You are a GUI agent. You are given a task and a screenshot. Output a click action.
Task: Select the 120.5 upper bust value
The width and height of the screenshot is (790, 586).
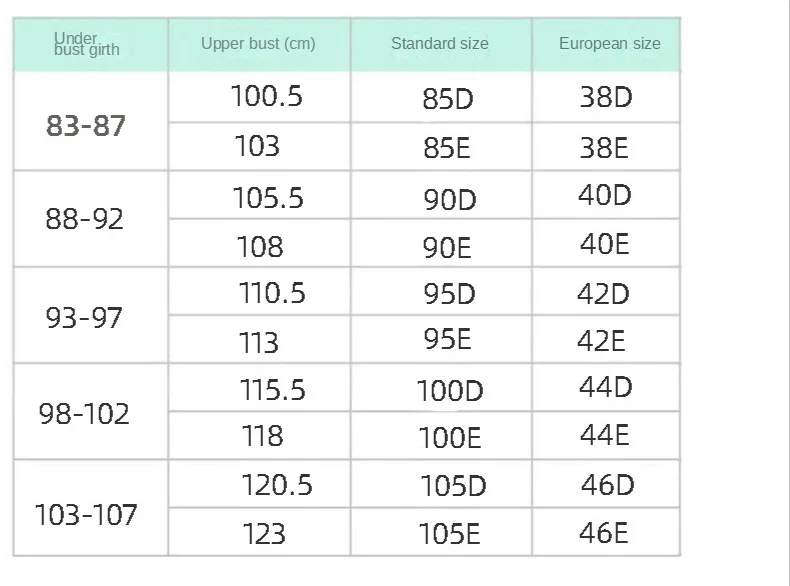tap(276, 486)
